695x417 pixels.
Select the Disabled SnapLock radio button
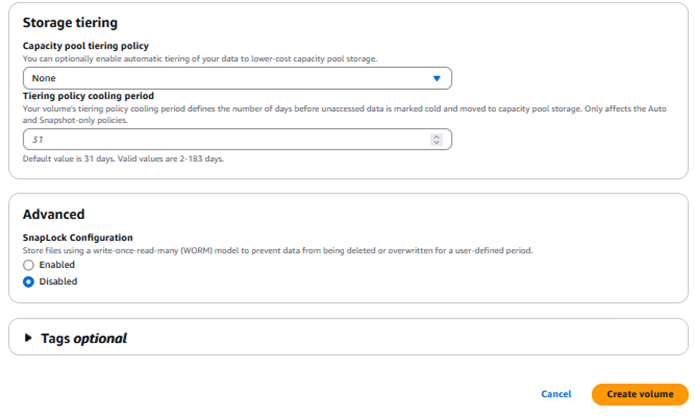pyautogui.click(x=28, y=282)
